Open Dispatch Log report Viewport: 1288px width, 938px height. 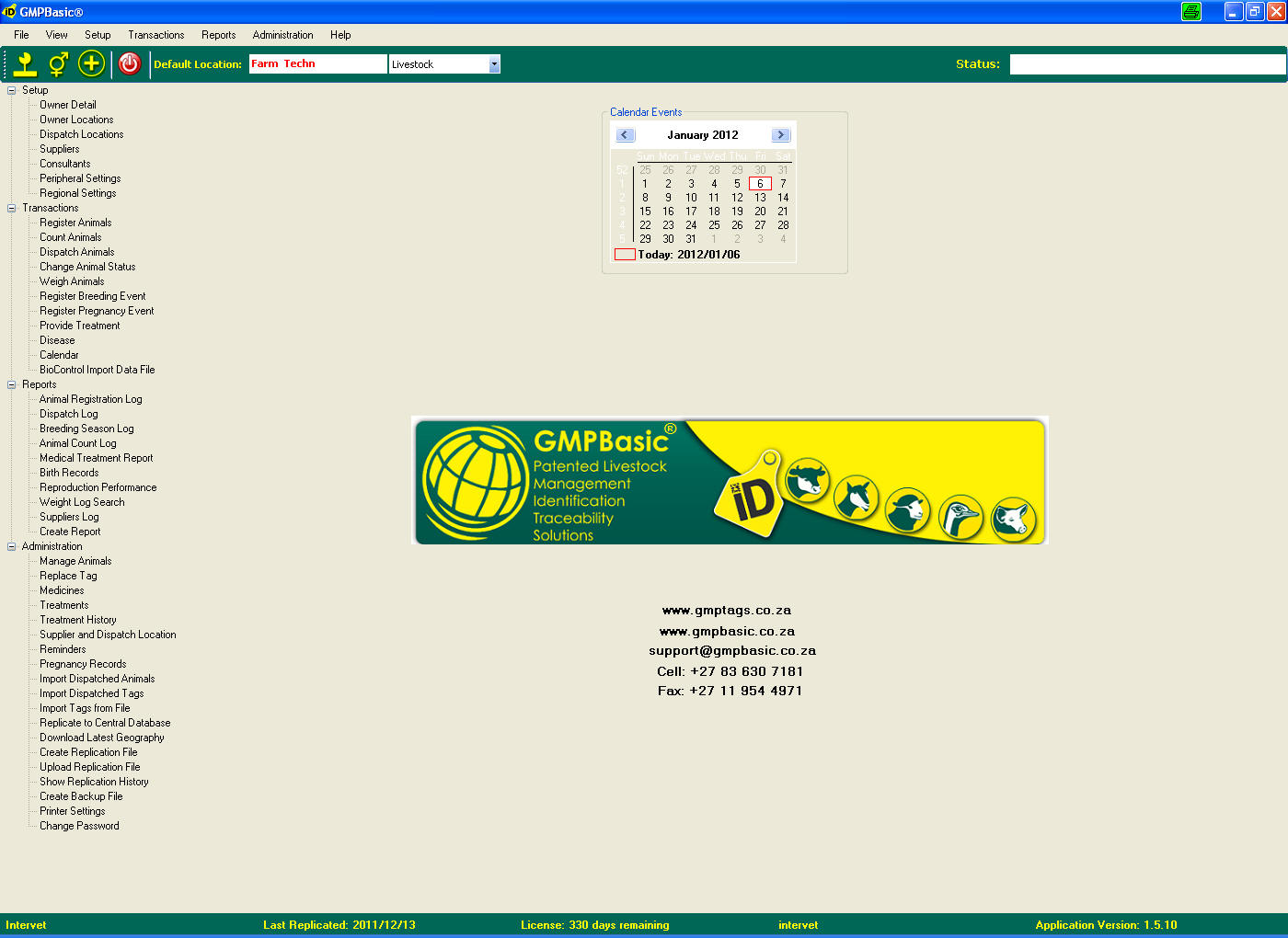coord(68,414)
